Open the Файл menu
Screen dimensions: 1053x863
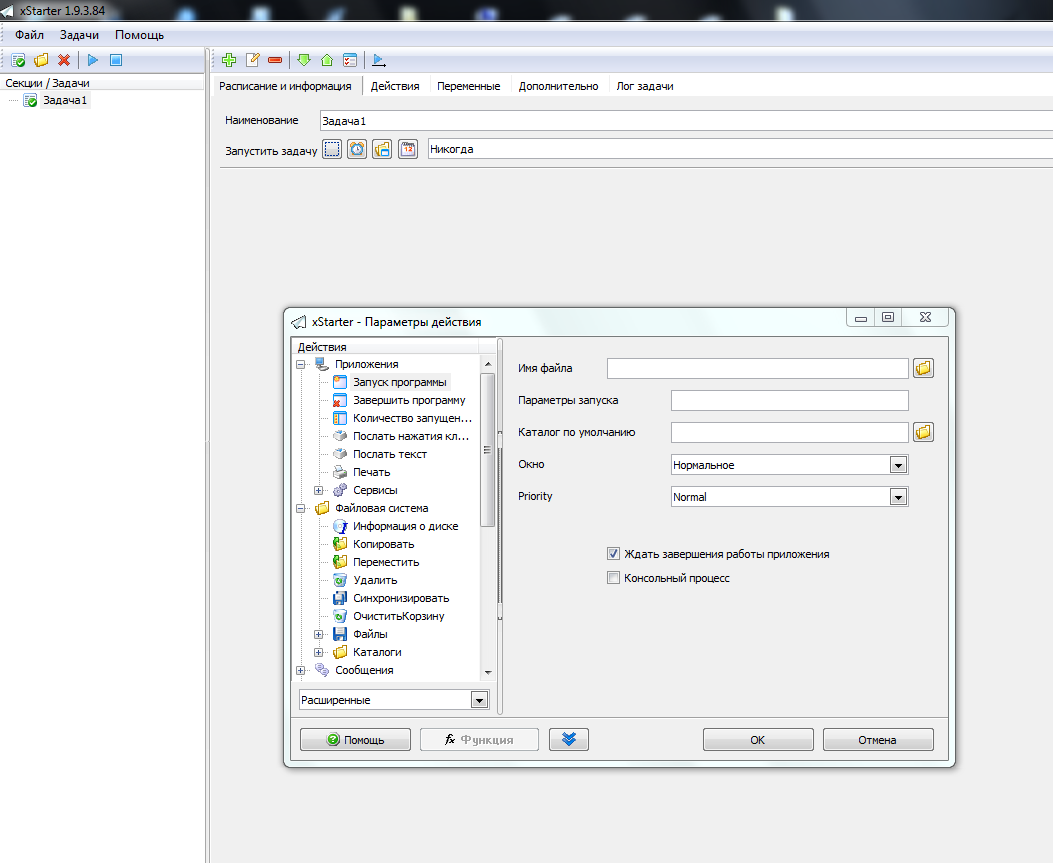click(30, 35)
